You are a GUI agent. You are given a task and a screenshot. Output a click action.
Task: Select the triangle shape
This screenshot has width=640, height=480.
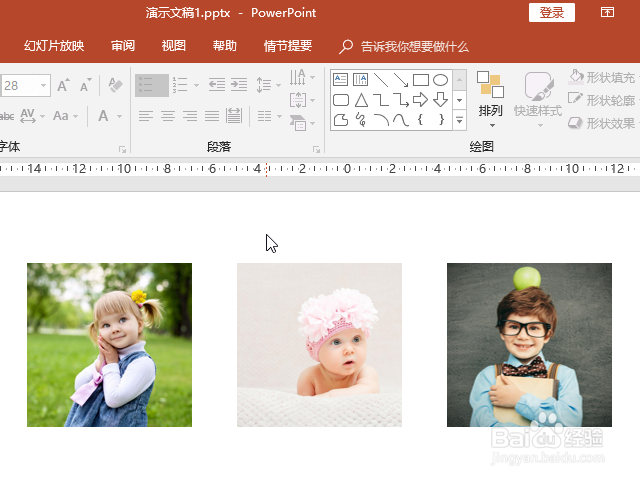(x=361, y=100)
